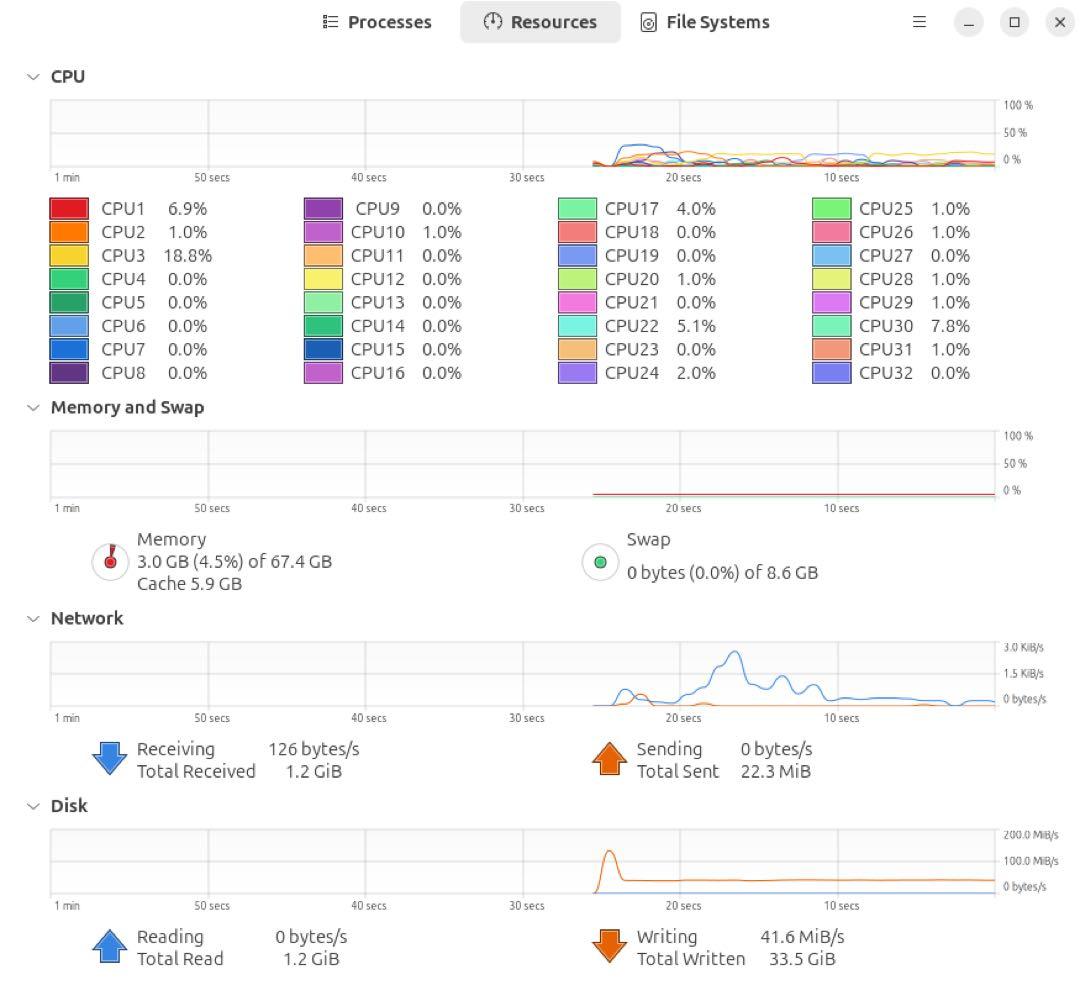Click the blue Receiving down-arrow icon
Screen dimensions: 1080x998
110,759
